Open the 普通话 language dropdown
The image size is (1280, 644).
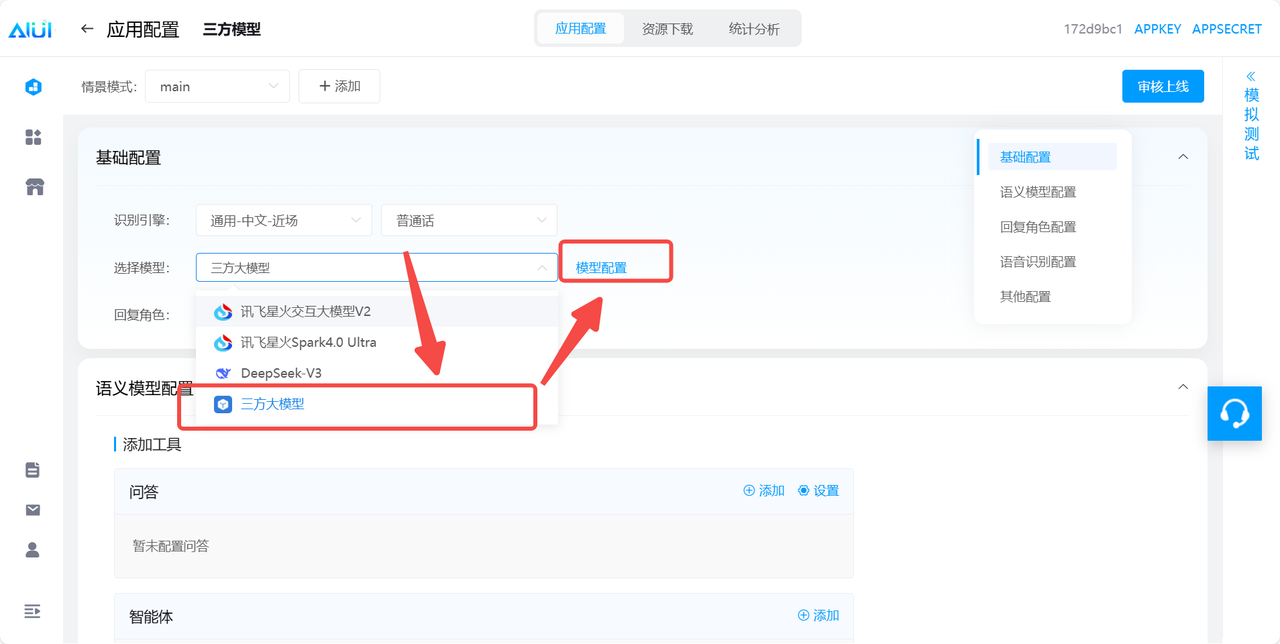tap(469, 220)
